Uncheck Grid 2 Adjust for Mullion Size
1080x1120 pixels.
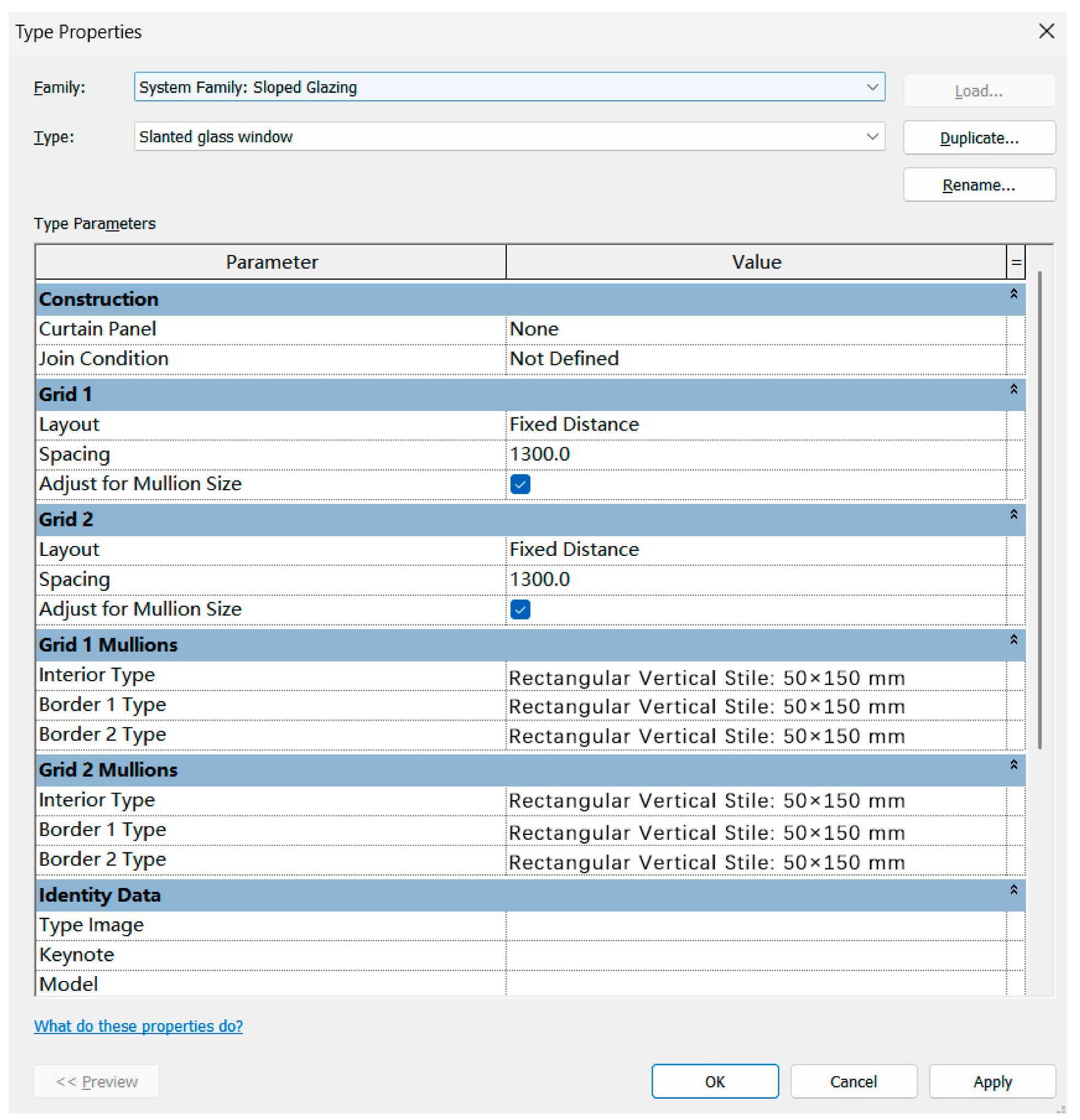pyautogui.click(x=520, y=609)
